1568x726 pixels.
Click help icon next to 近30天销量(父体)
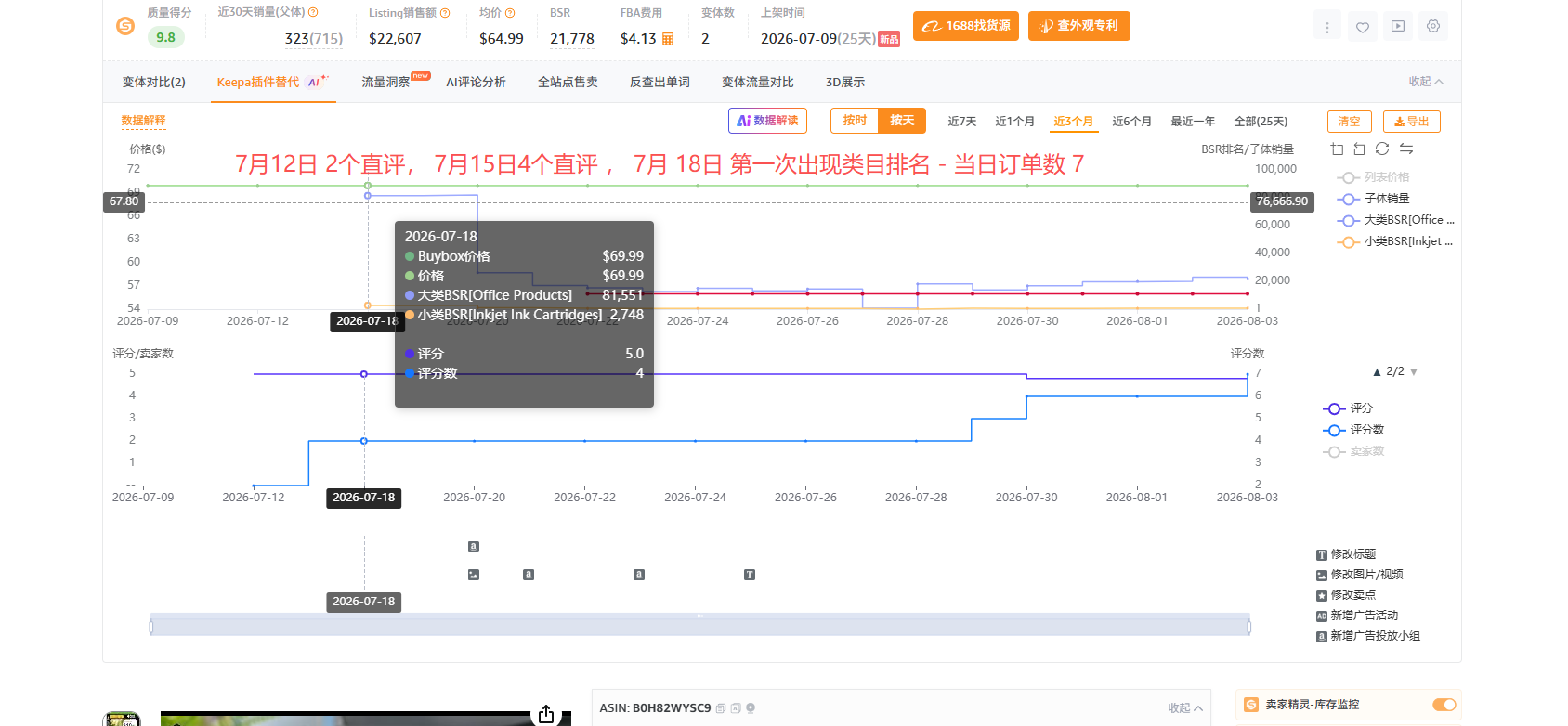313,12
